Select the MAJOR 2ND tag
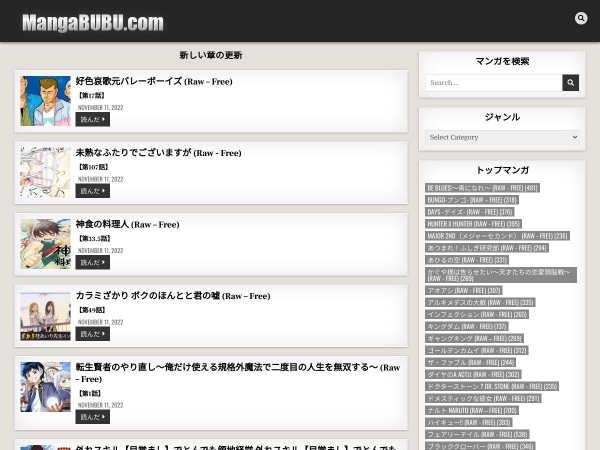Image resolution: width=600 pixels, height=450 pixels. pos(497,236)
